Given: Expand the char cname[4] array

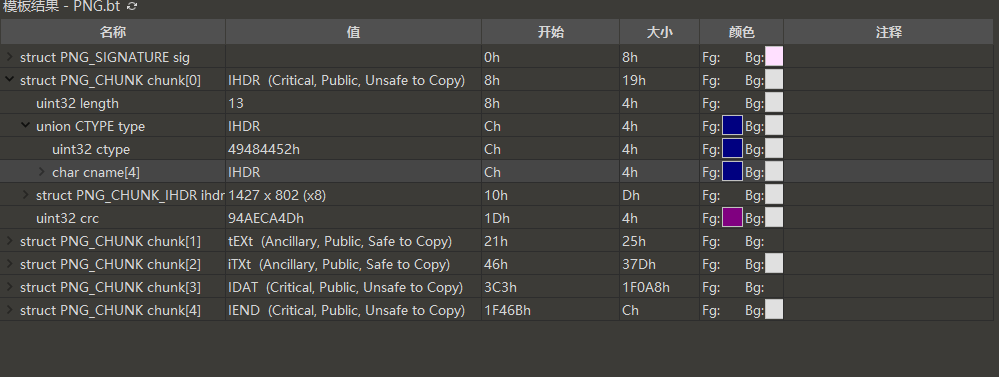Looking at the screenshot, I should 42,172.
